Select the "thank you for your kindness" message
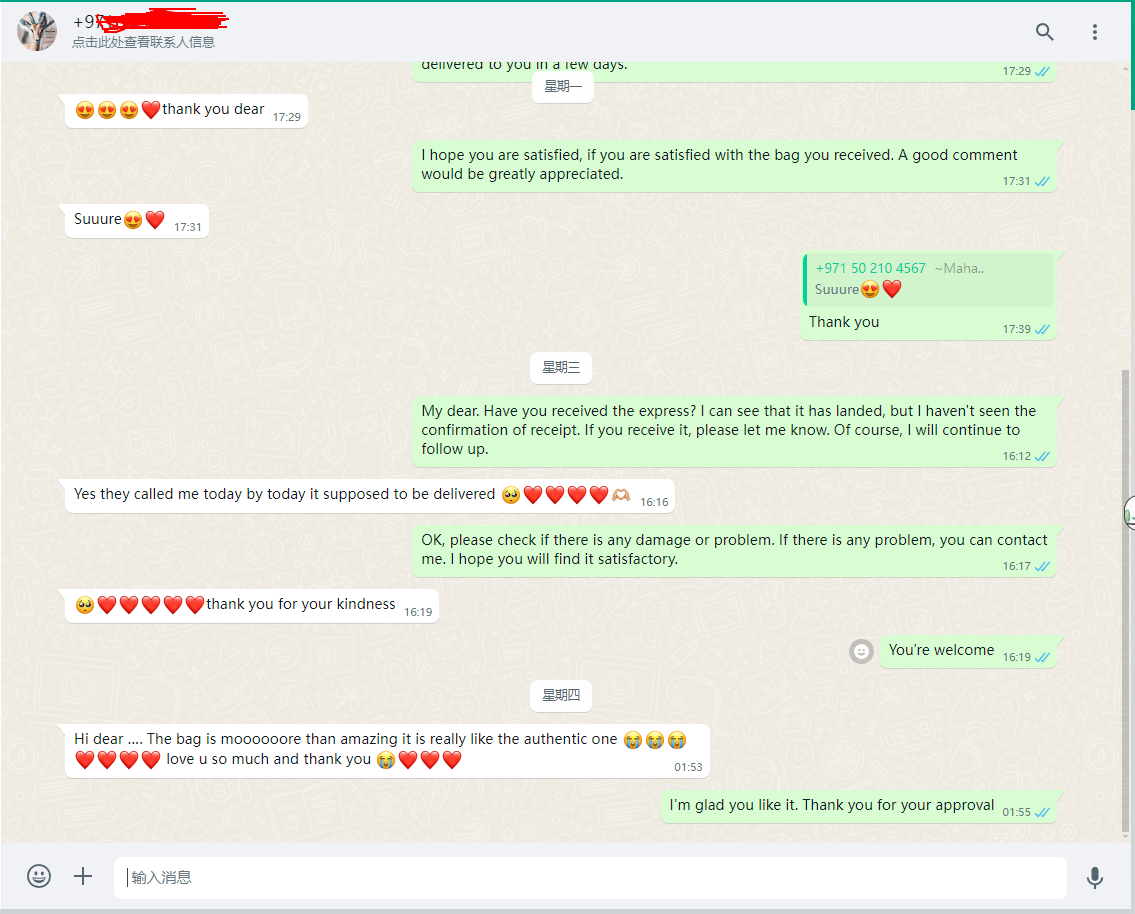 (251, 606)
